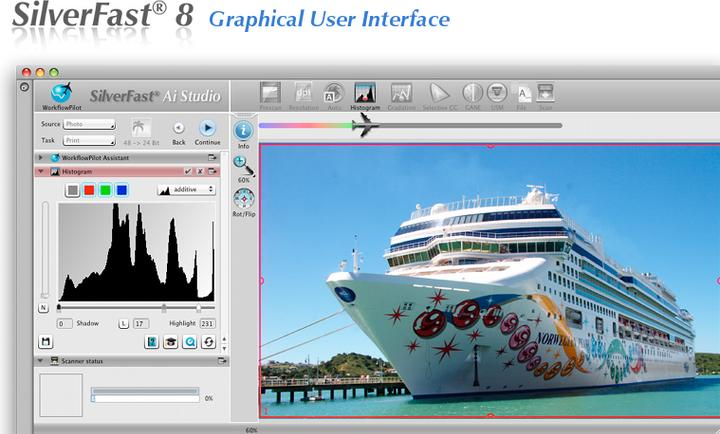The height and width of the screenshot is (434, 720).
Task: Open the Source dropdown
Action: coord(89,124)
